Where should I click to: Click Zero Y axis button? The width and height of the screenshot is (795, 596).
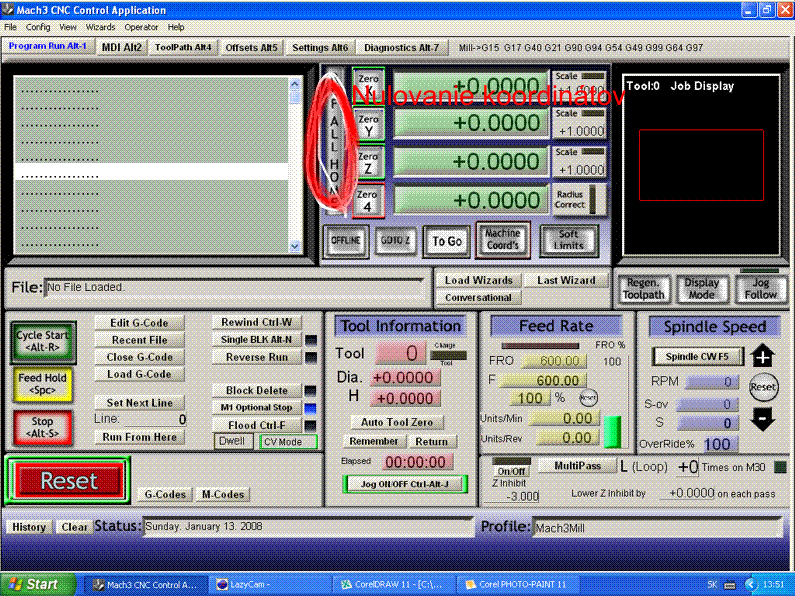click(x=368, y=124)
